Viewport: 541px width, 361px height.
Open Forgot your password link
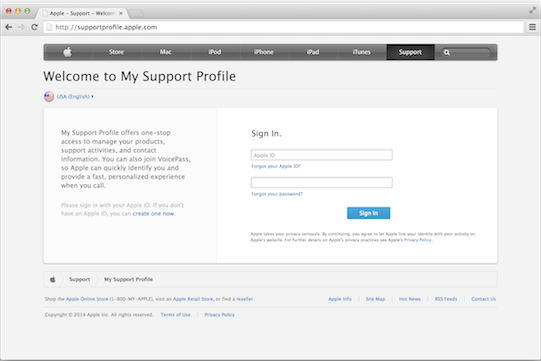pos(277,194)
